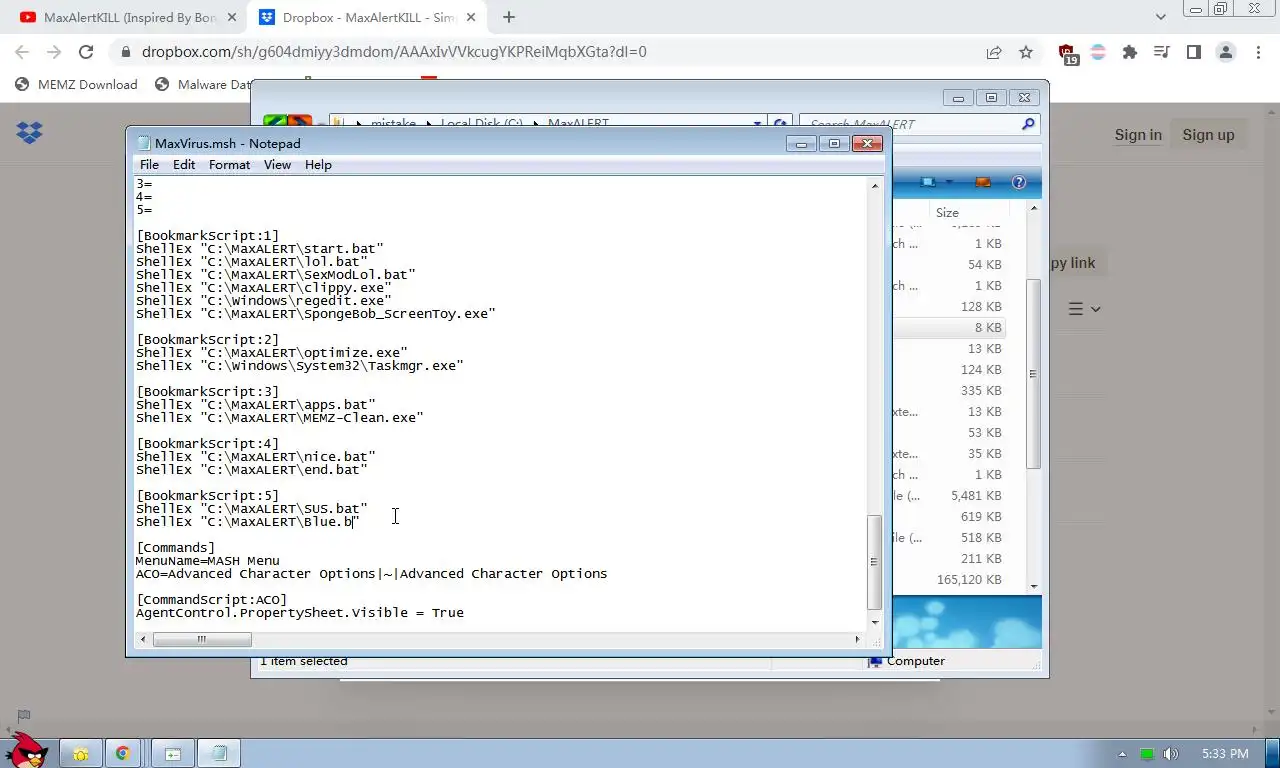Image resolution: width=1280 pixels, height=768 pixels.
Task: Click the flag report icon on Dropbox page
Action: 24,715
